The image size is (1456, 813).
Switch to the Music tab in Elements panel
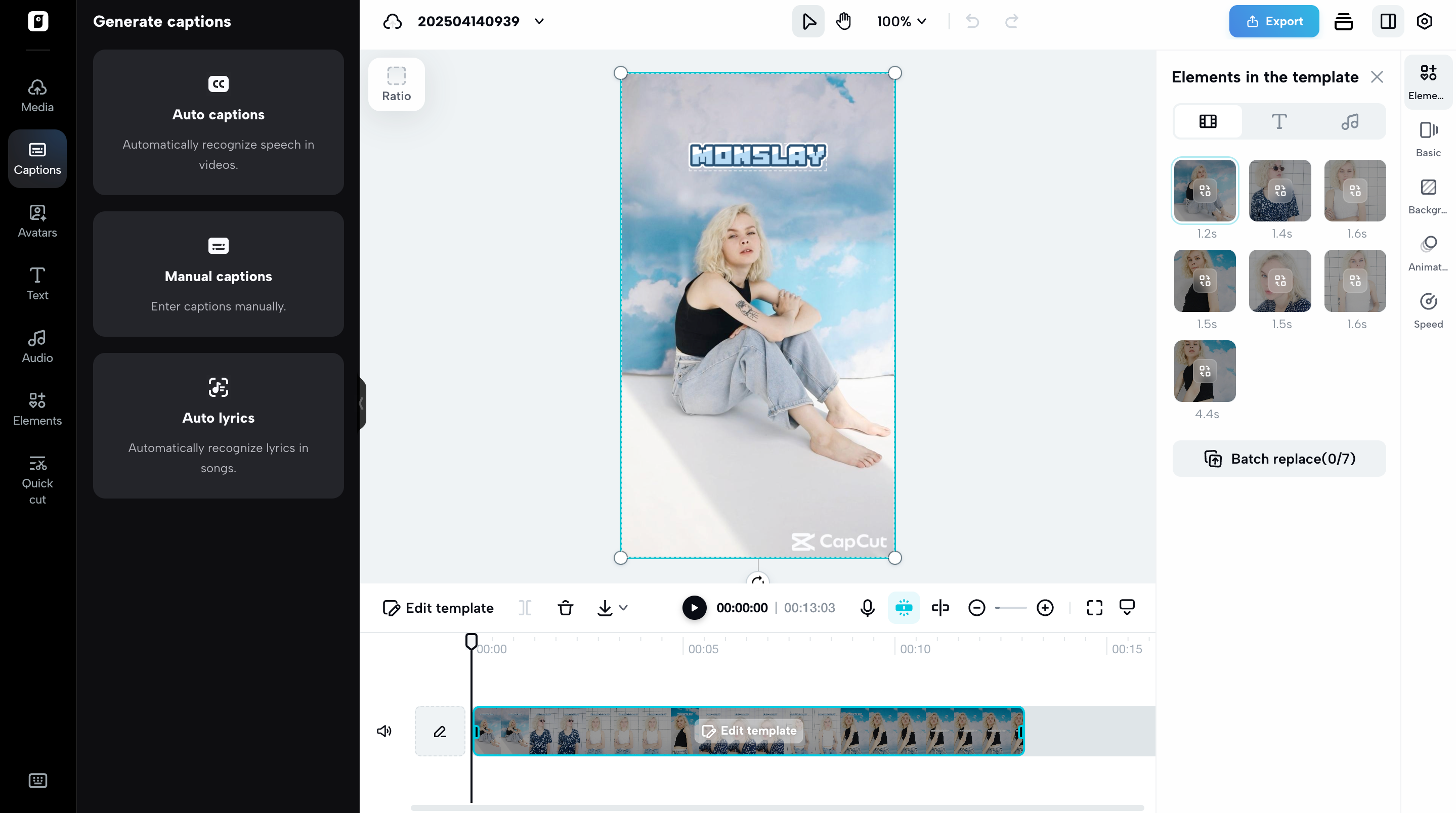1350,121
